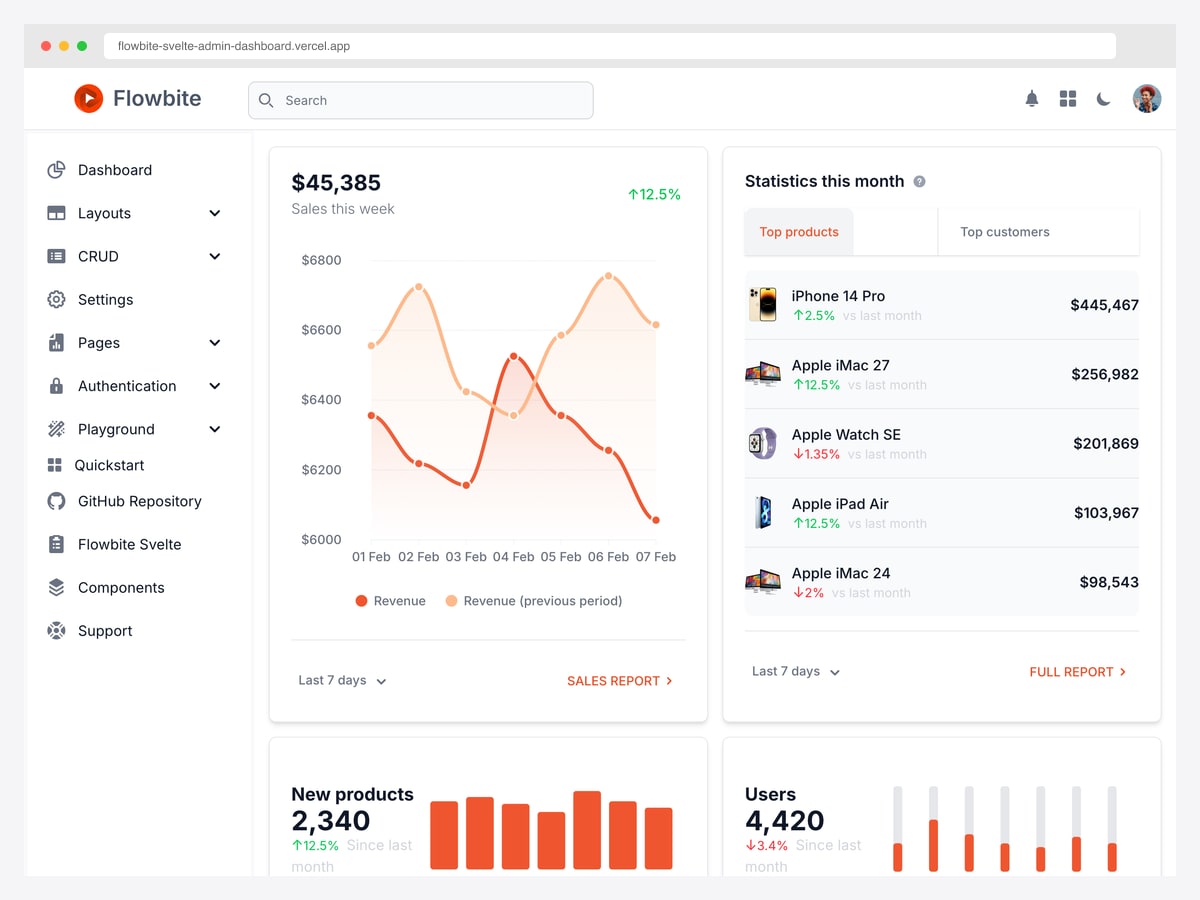Click the Apple Watch SE thumbnail
The height and width of the screenshot is (900, 1200).
click(762, 443)
